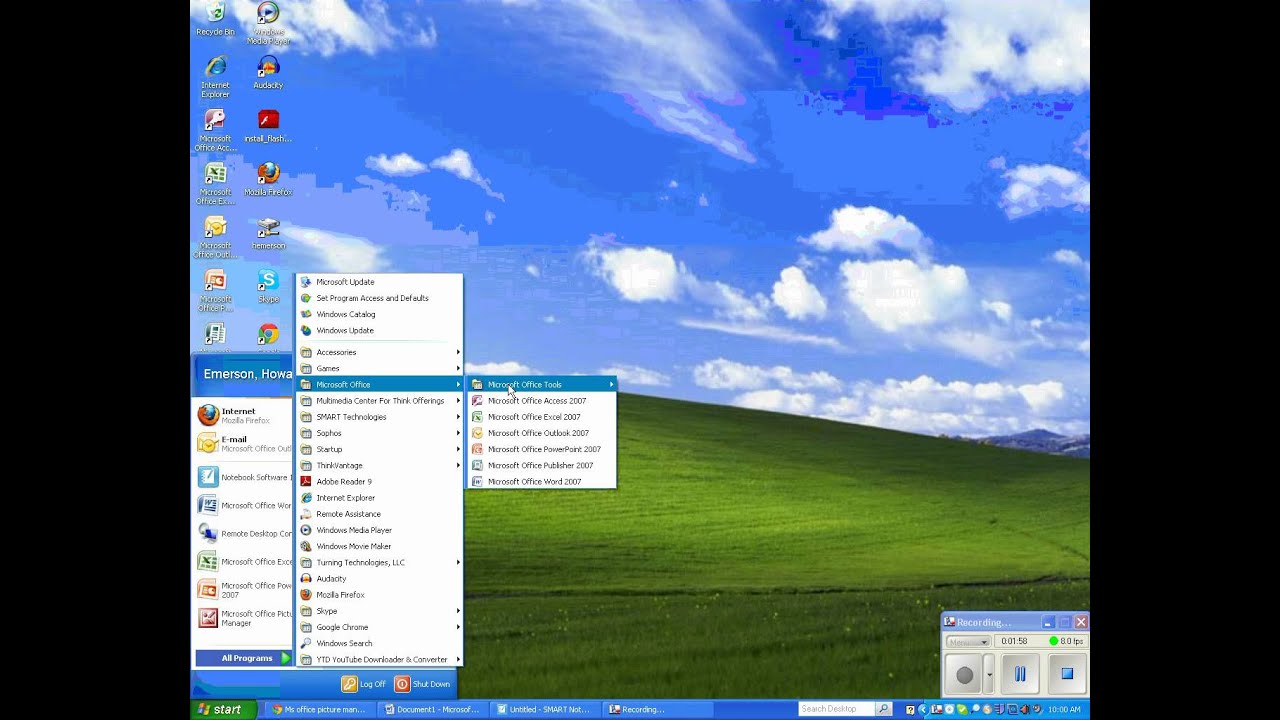Image resolution: width=1280 pixels, height=720 pixels.
Task: Choose Windows Catalog menu entry
Action: point(379,314)
